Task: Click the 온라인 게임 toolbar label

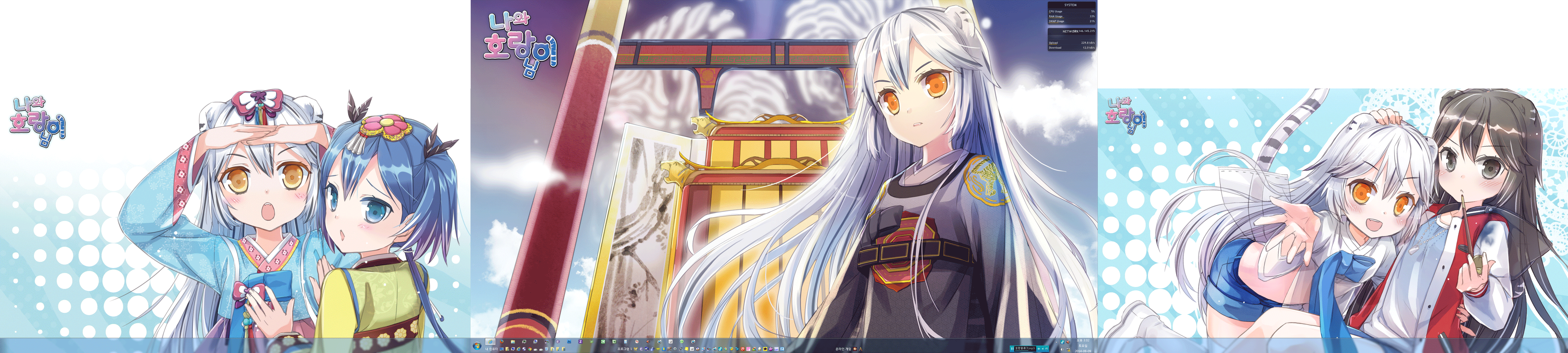Action: tap(844, 349)
